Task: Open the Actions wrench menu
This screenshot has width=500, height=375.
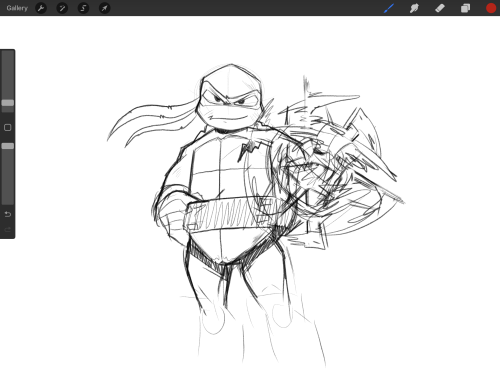Action: coord(41,8)
